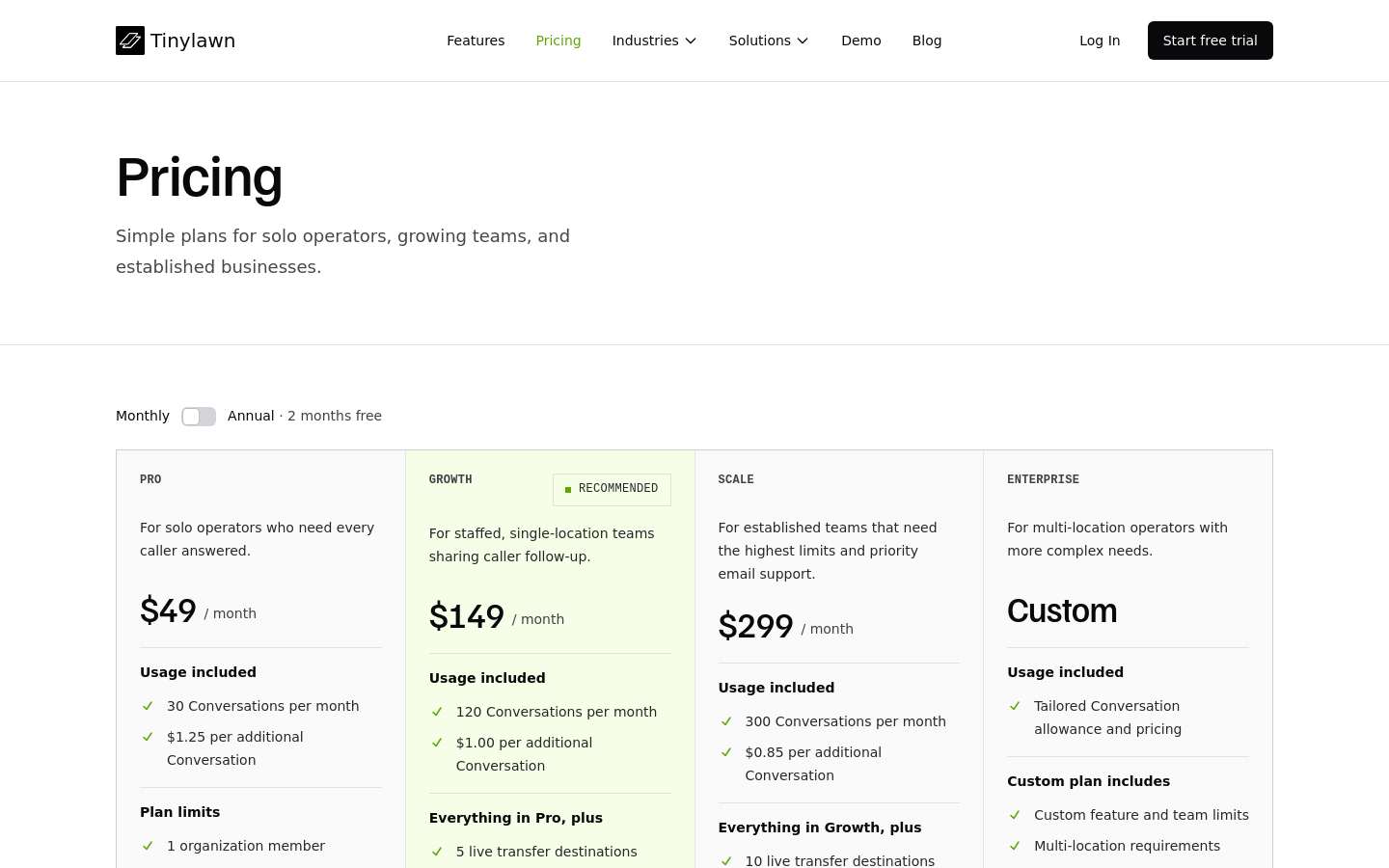
Task: Visit the Blog nav link
Action: 927,41
